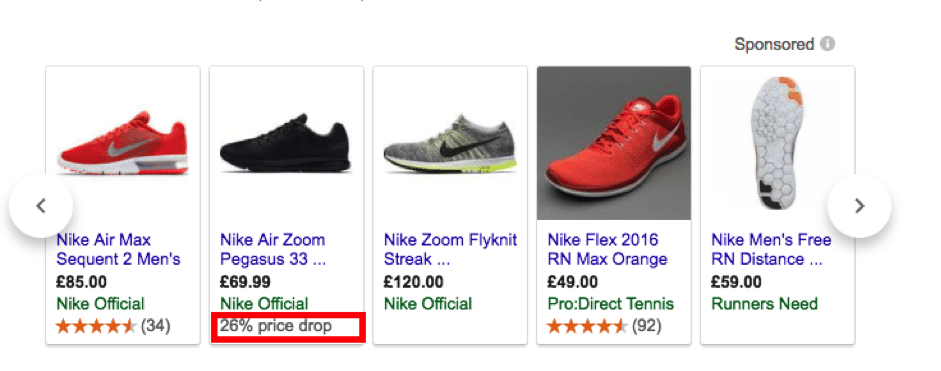Open Nike Air Max Sequent 2 Men's link
The width and height of the screenshot is (941, 371).
pyautogui.click(x=118, y=250)
